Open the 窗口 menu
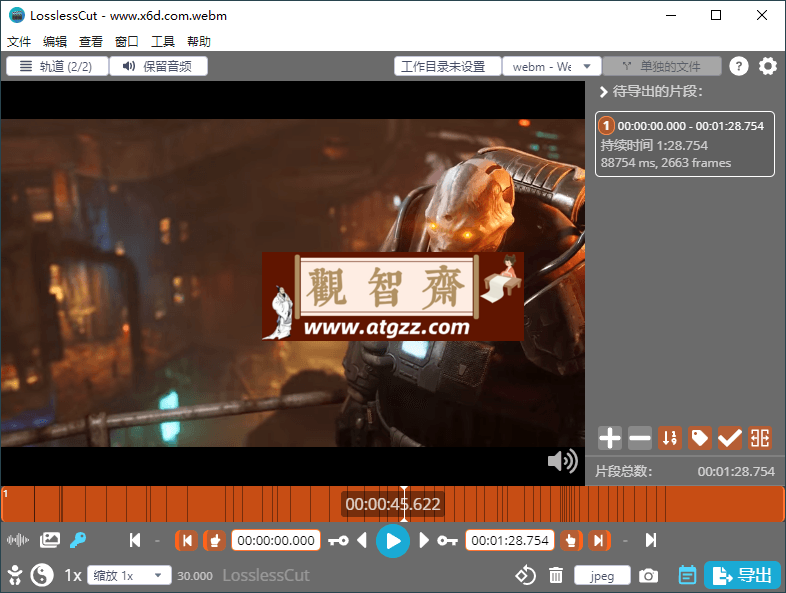786x593 pixels. (127, 42)
